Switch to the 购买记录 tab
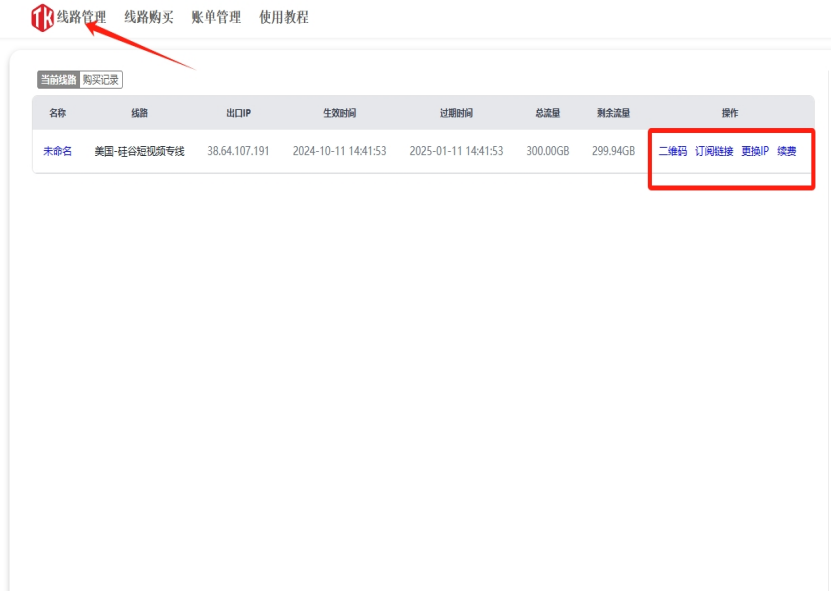Image resolution: width=831 pixels, height=591 pixels. 101,80
